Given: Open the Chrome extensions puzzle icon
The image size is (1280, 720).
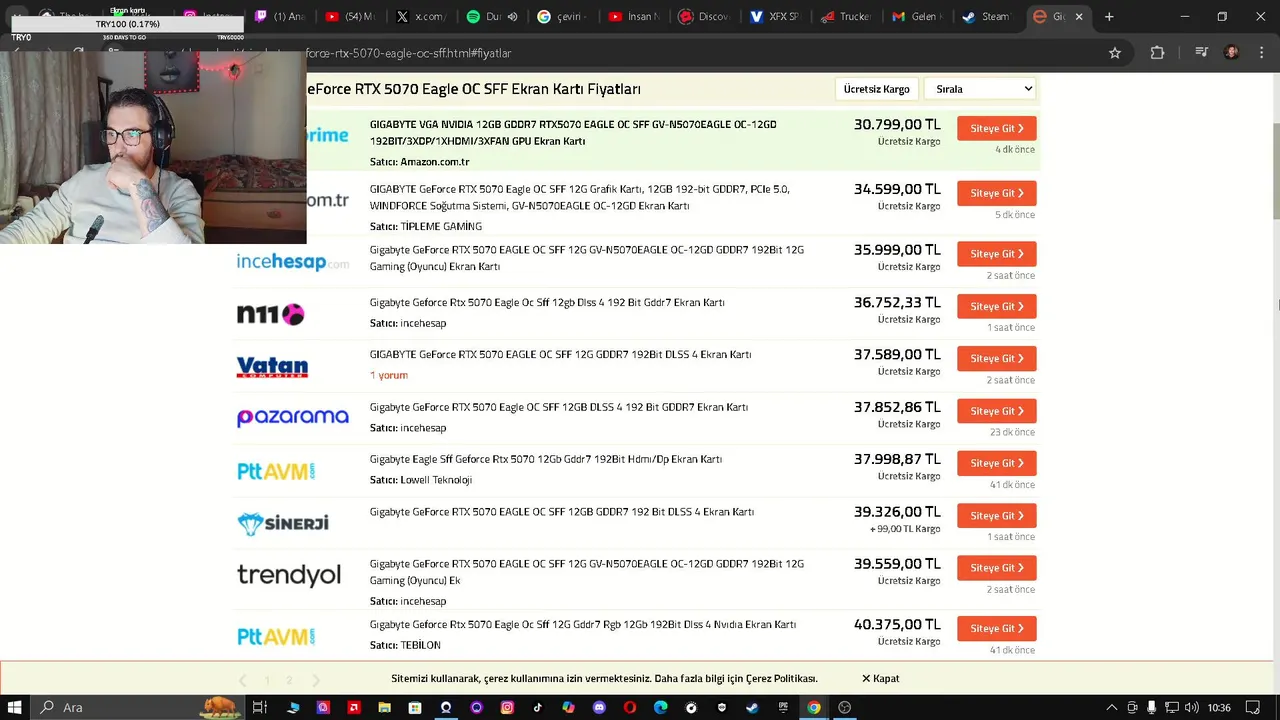Looking at the screenshot, I should tap(1157, 53).
